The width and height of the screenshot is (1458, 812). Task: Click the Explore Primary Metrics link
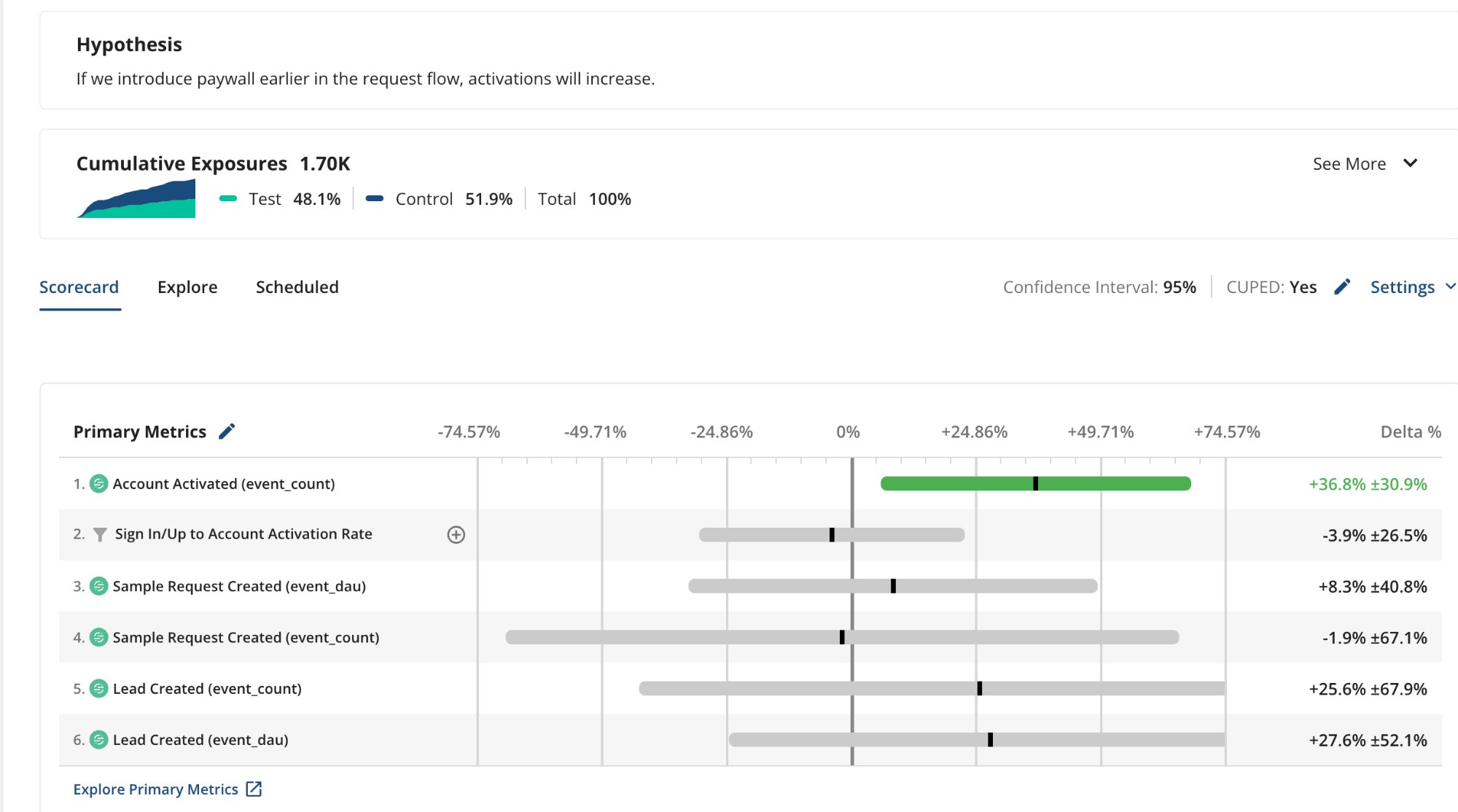coord(156,789)
